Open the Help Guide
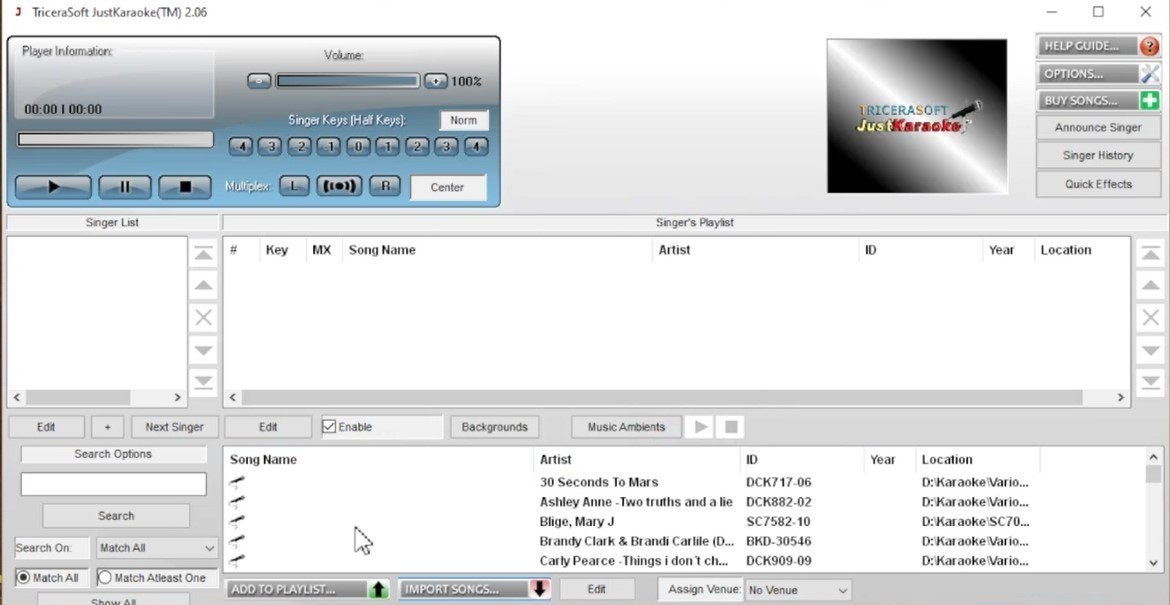This screenshot has width=1170, height=605. tap(1098, 46)
